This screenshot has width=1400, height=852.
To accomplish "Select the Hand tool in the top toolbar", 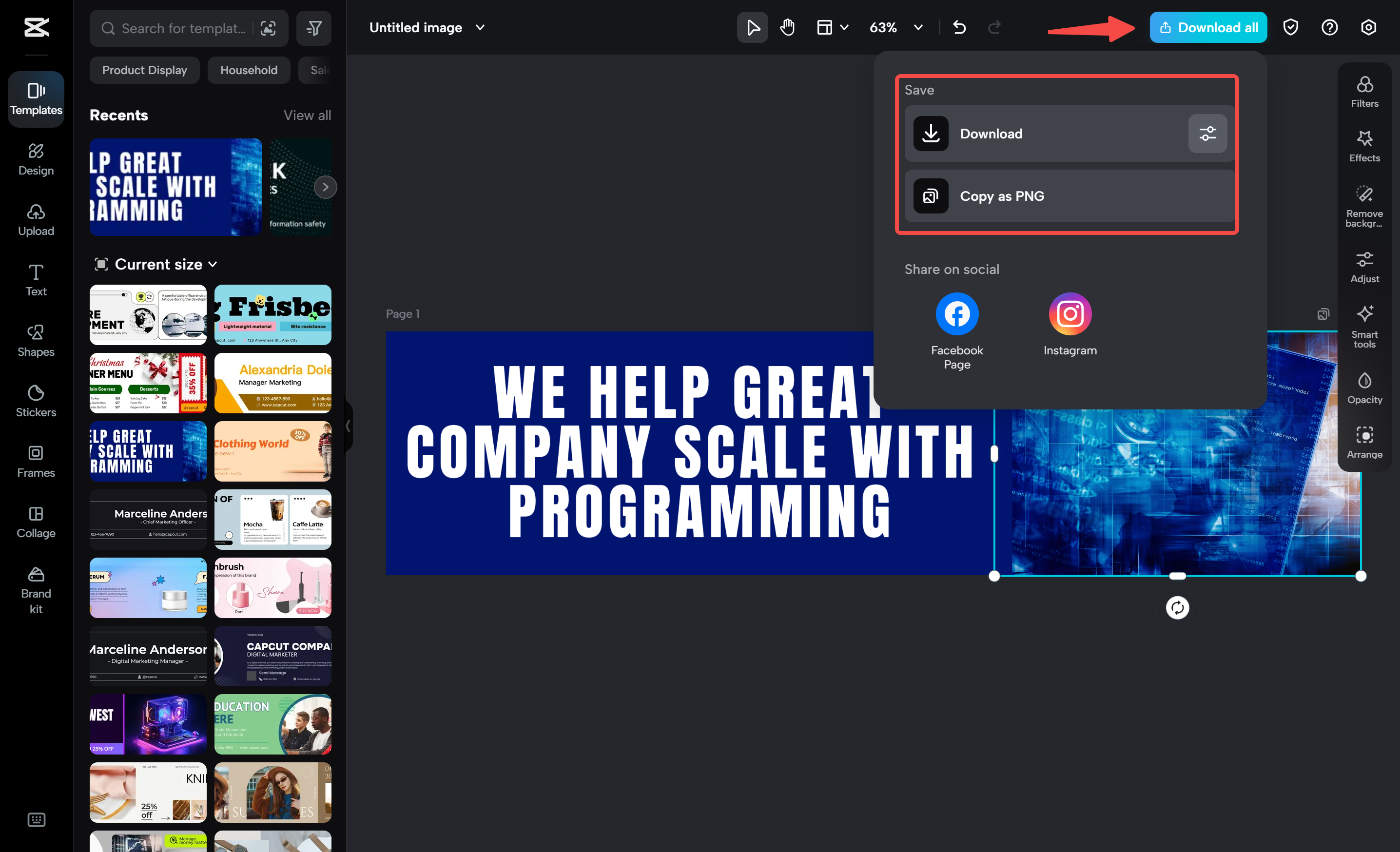I will tap(787, 27).
